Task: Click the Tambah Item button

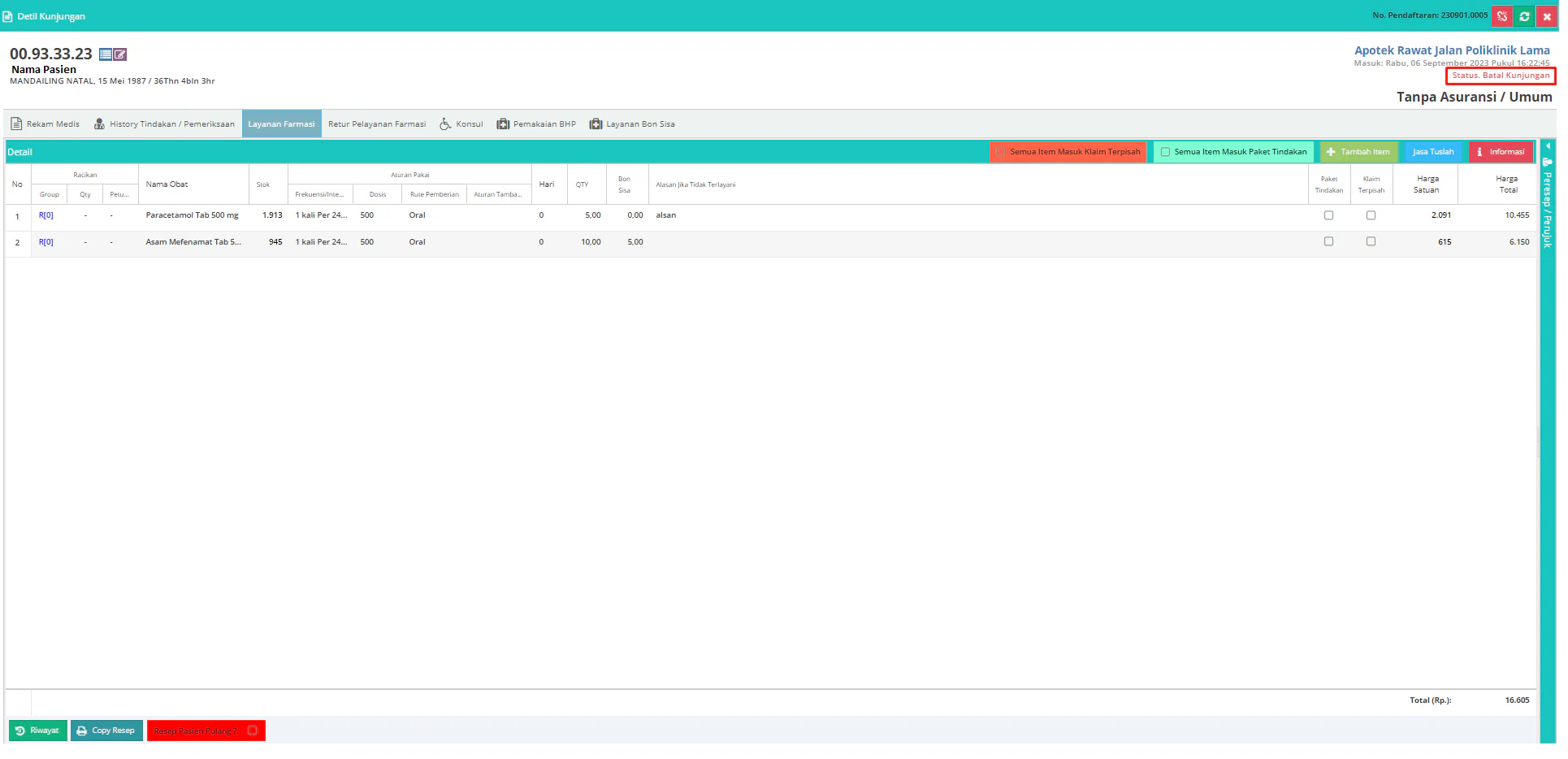Action: [1358, 152]
